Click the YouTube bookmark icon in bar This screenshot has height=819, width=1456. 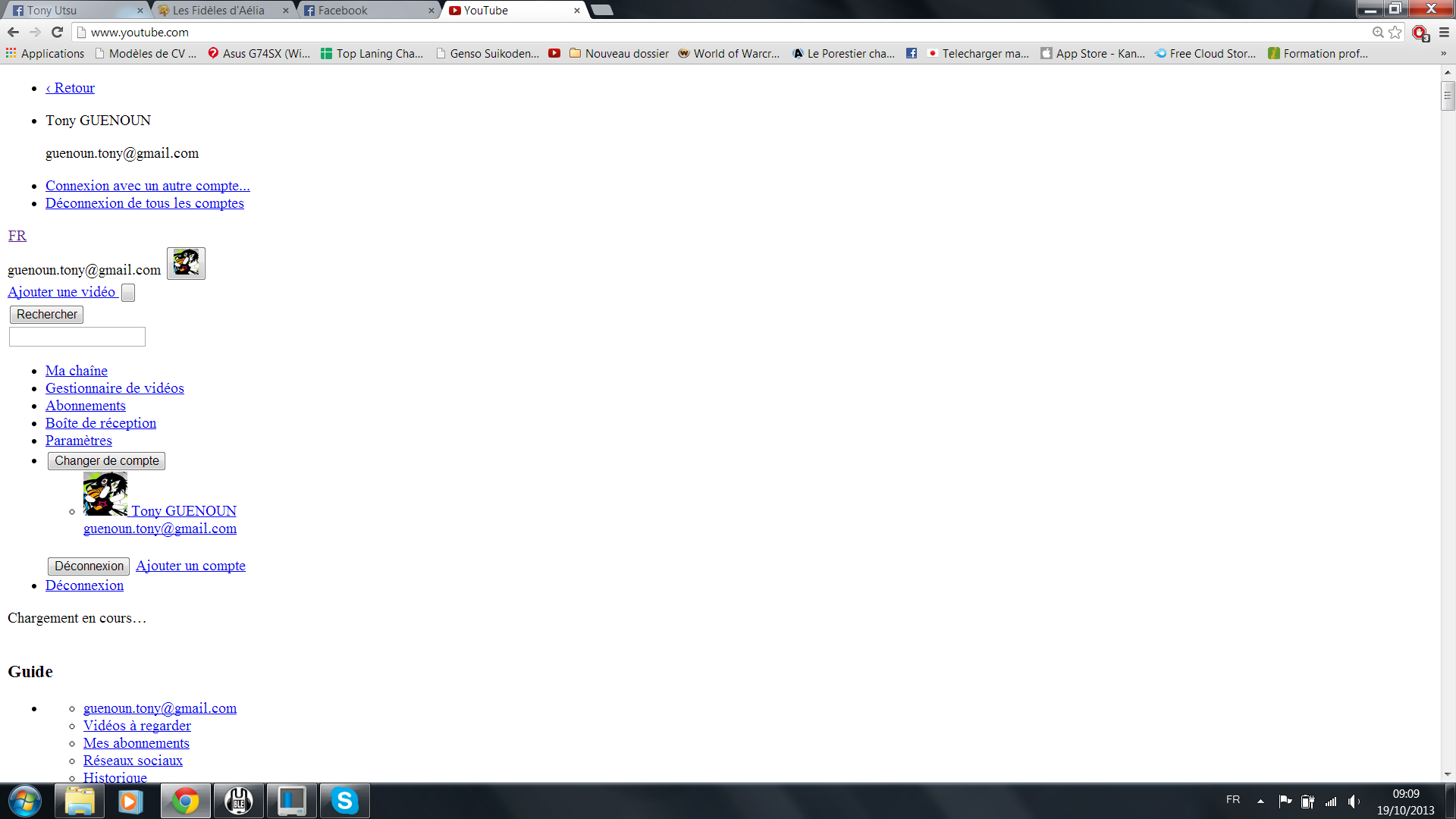(554, 53)
